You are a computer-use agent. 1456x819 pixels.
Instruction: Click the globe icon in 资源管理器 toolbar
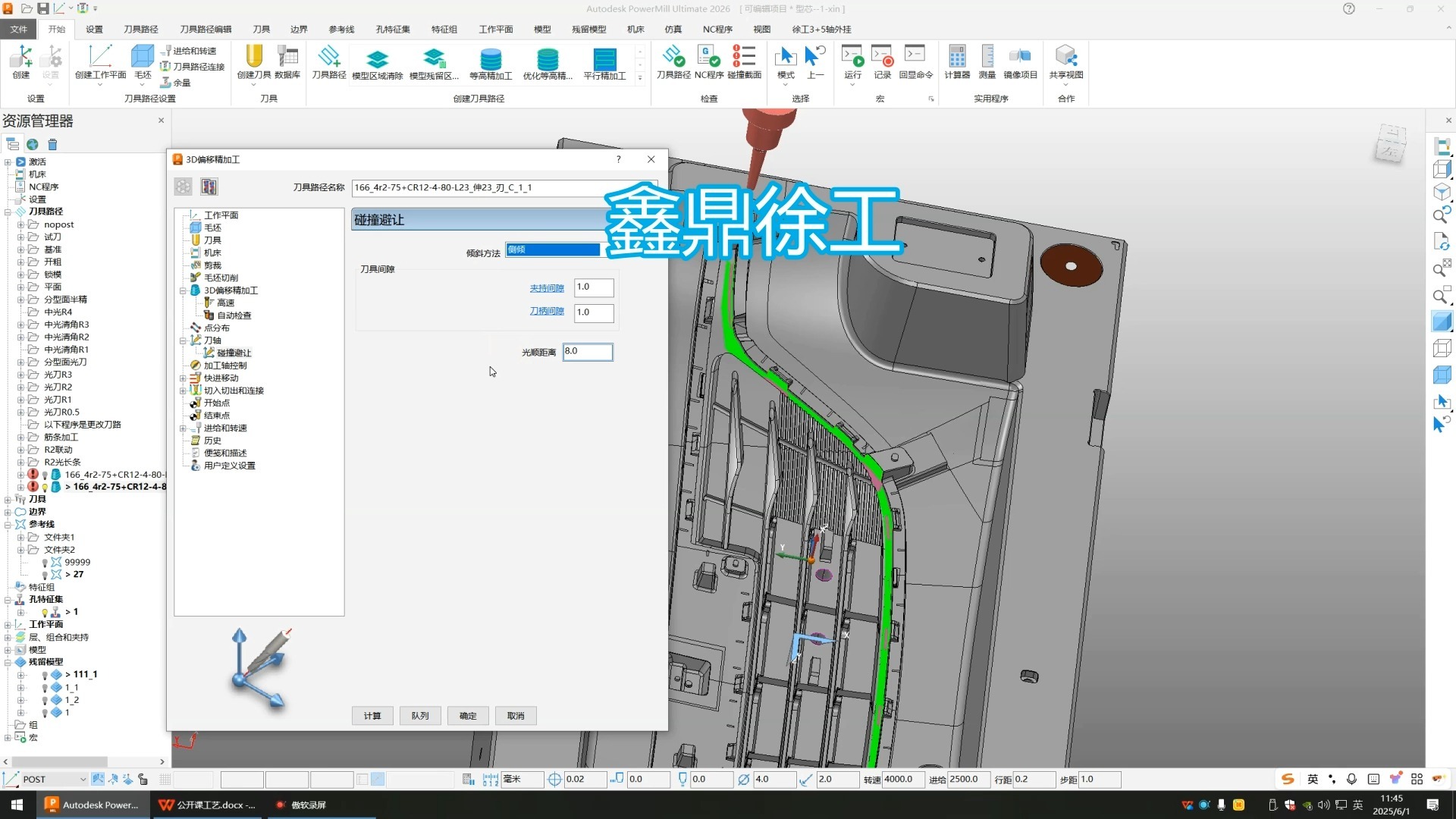click(x=33, y=144)
